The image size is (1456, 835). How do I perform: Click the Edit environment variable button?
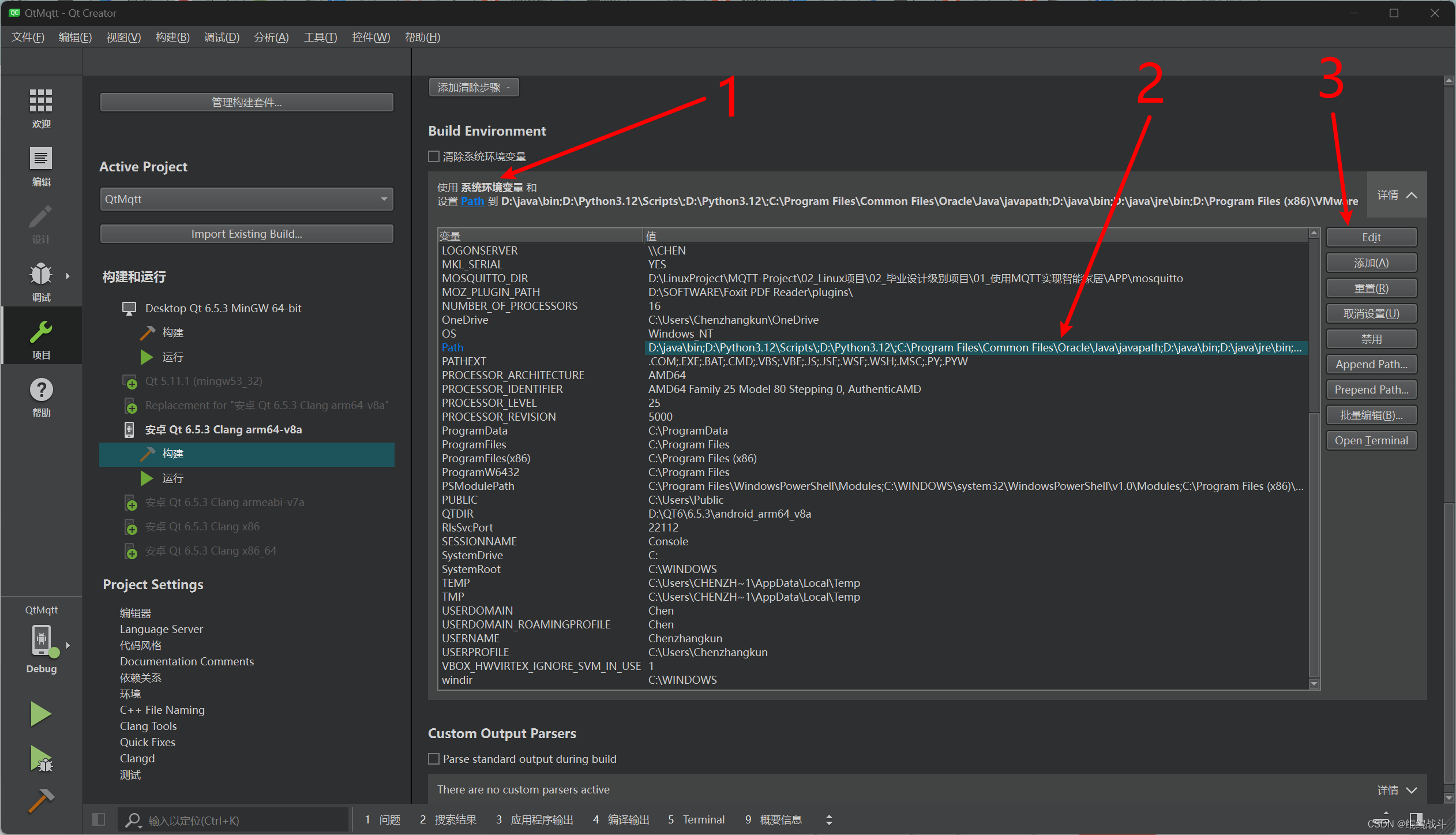tap(1371, 237)
